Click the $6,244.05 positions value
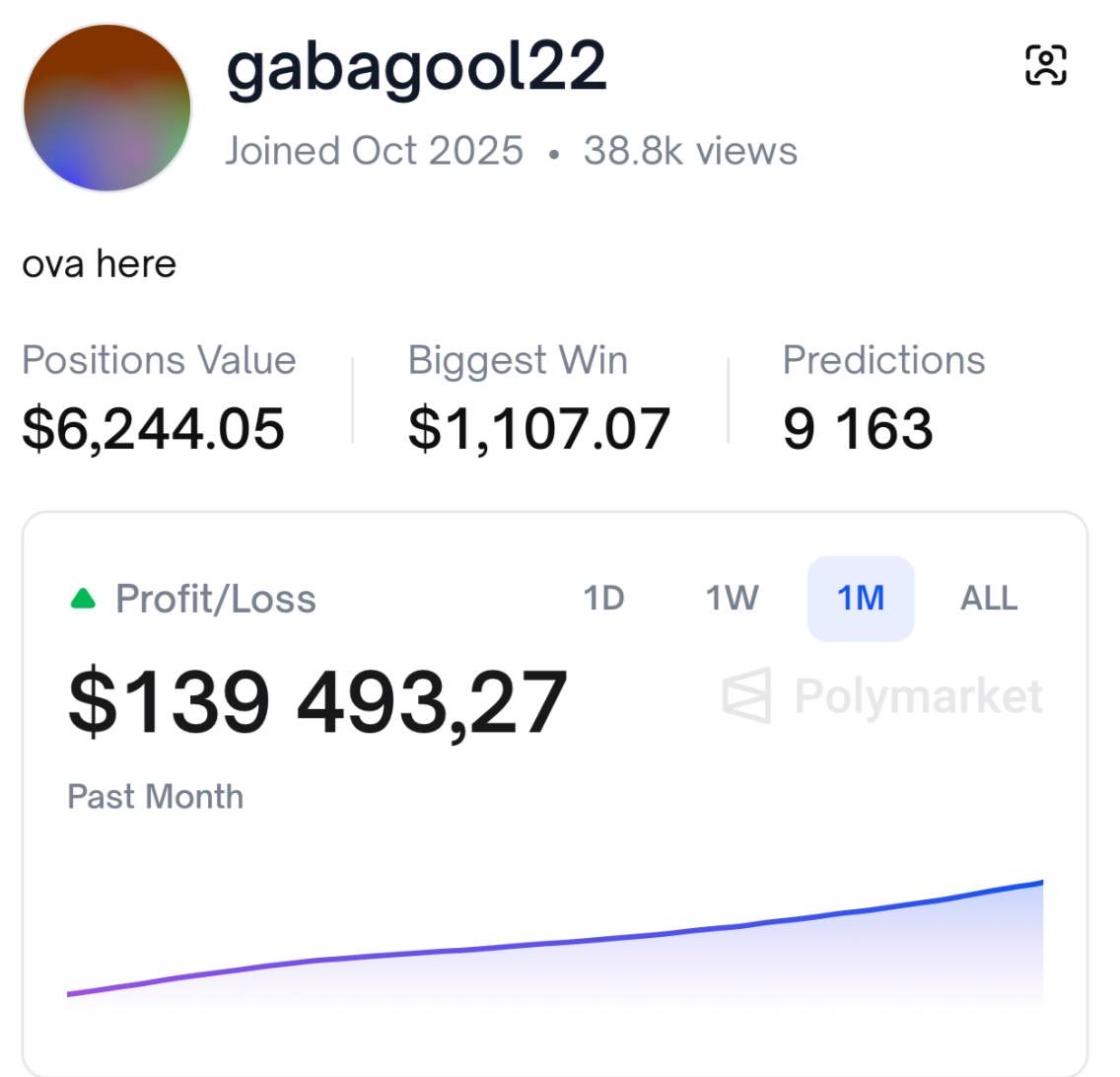The image size is (1120, 1077). (154, 429)
